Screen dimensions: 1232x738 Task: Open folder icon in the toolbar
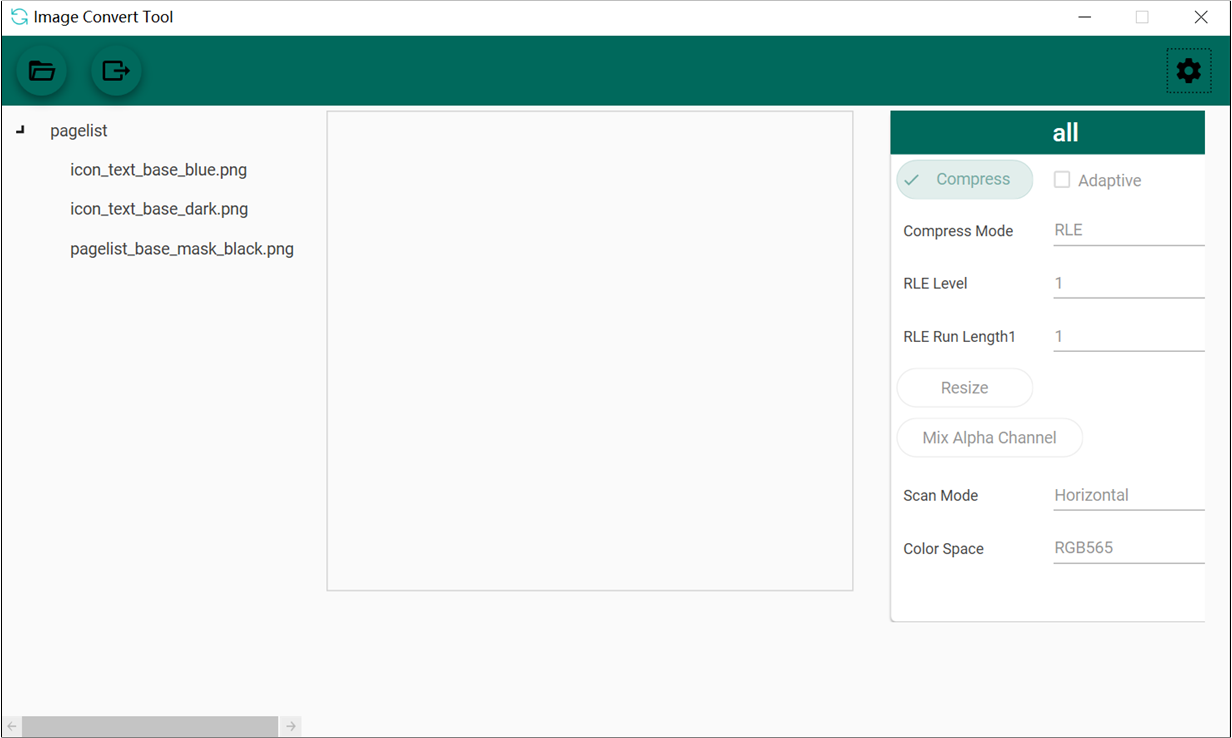[42, 71]
